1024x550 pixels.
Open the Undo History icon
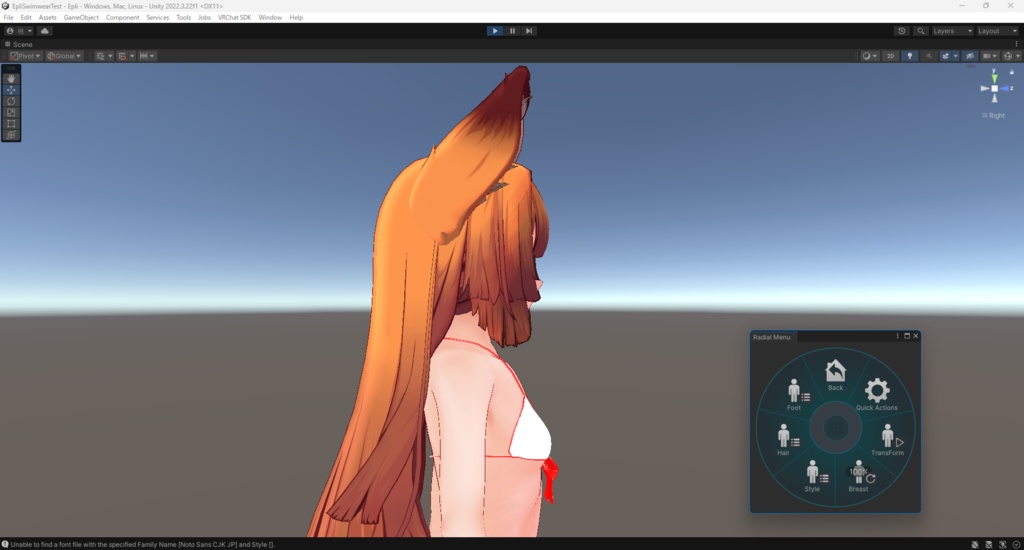pyautogui.click(x=902, y=31)
